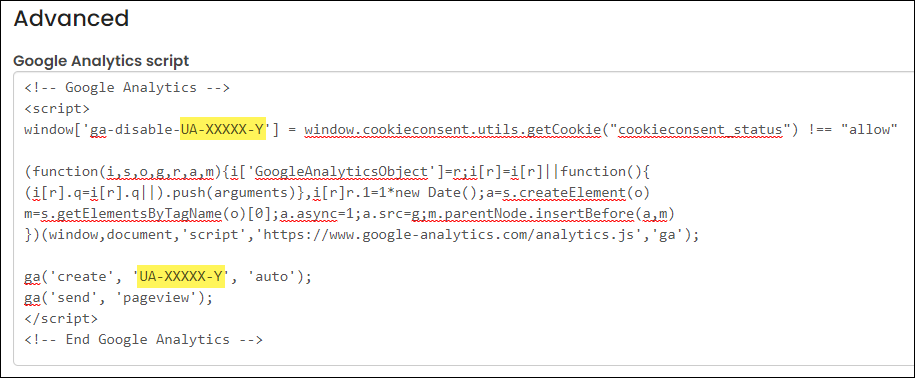915x378 pixels.
Task: Click the "cookieconsent_status" string in the code
Action: point(698,130)
